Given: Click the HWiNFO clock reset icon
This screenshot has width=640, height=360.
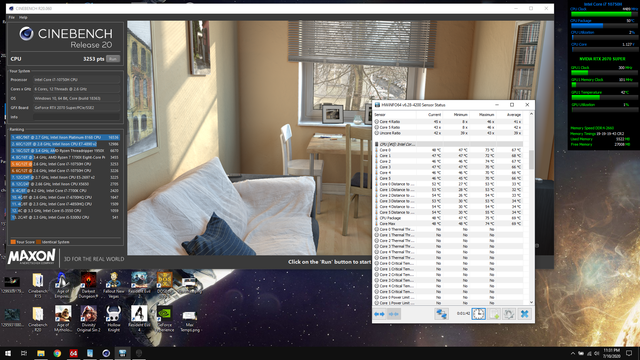Looking at the screenshot, I should 478,314.
